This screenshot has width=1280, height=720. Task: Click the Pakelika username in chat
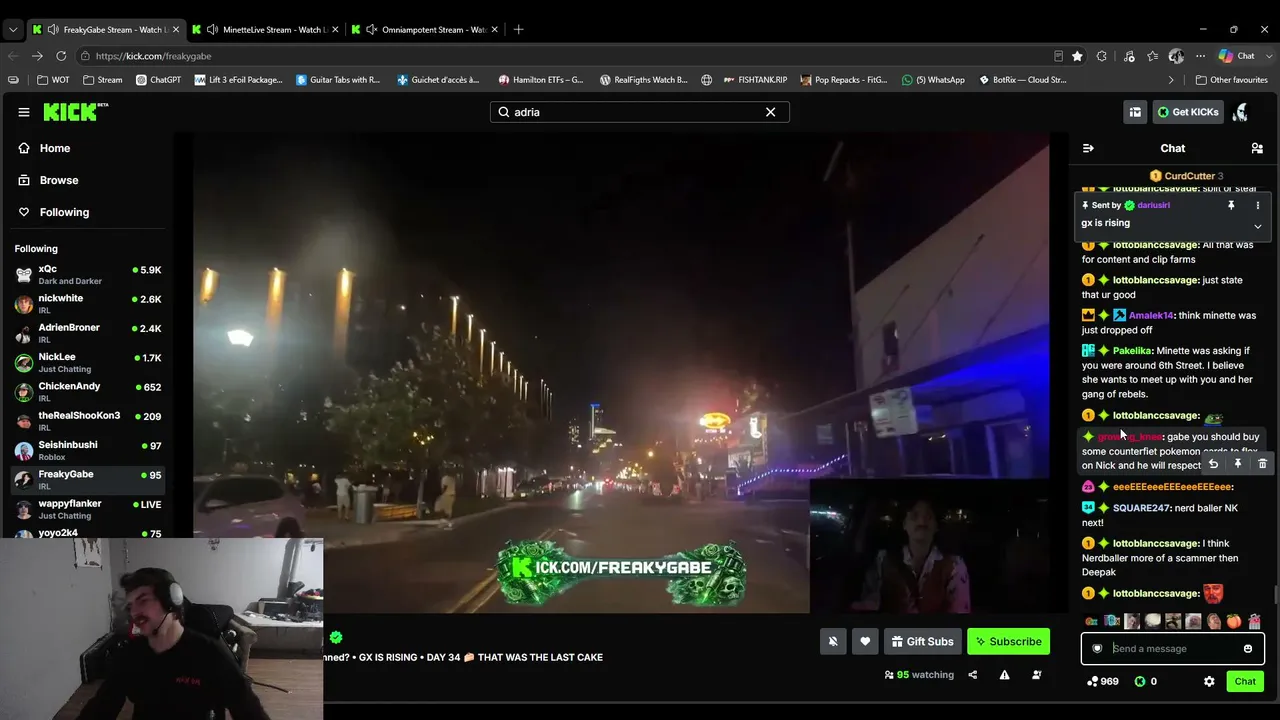1133,351
